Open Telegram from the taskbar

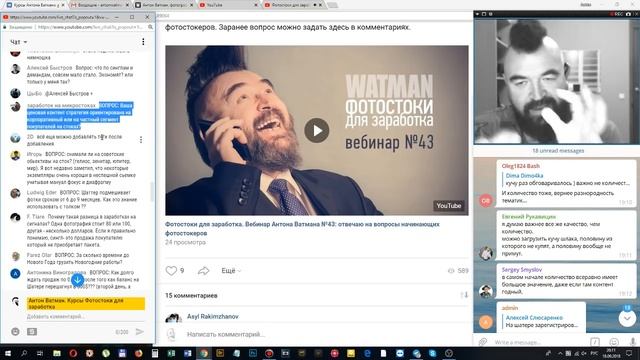416,353
